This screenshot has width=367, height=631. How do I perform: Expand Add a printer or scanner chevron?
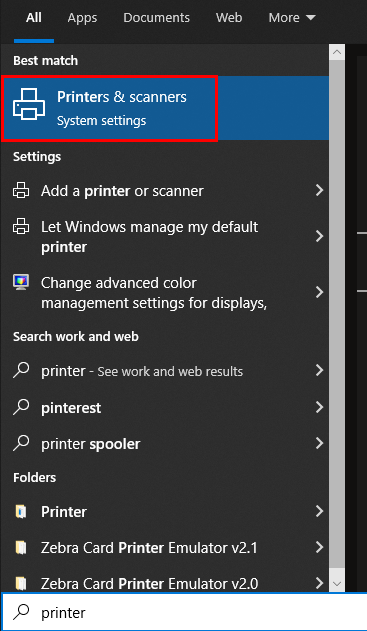(319, 190)
